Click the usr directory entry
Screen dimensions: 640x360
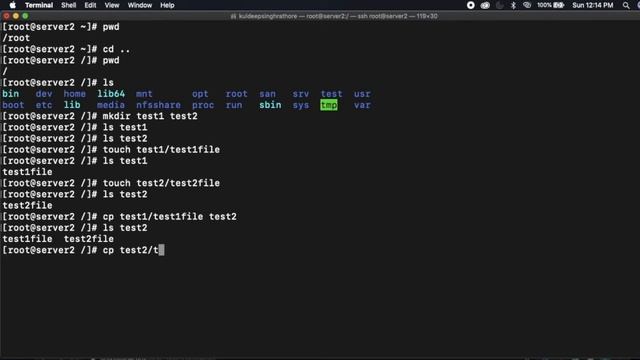[x=362, y=94]
